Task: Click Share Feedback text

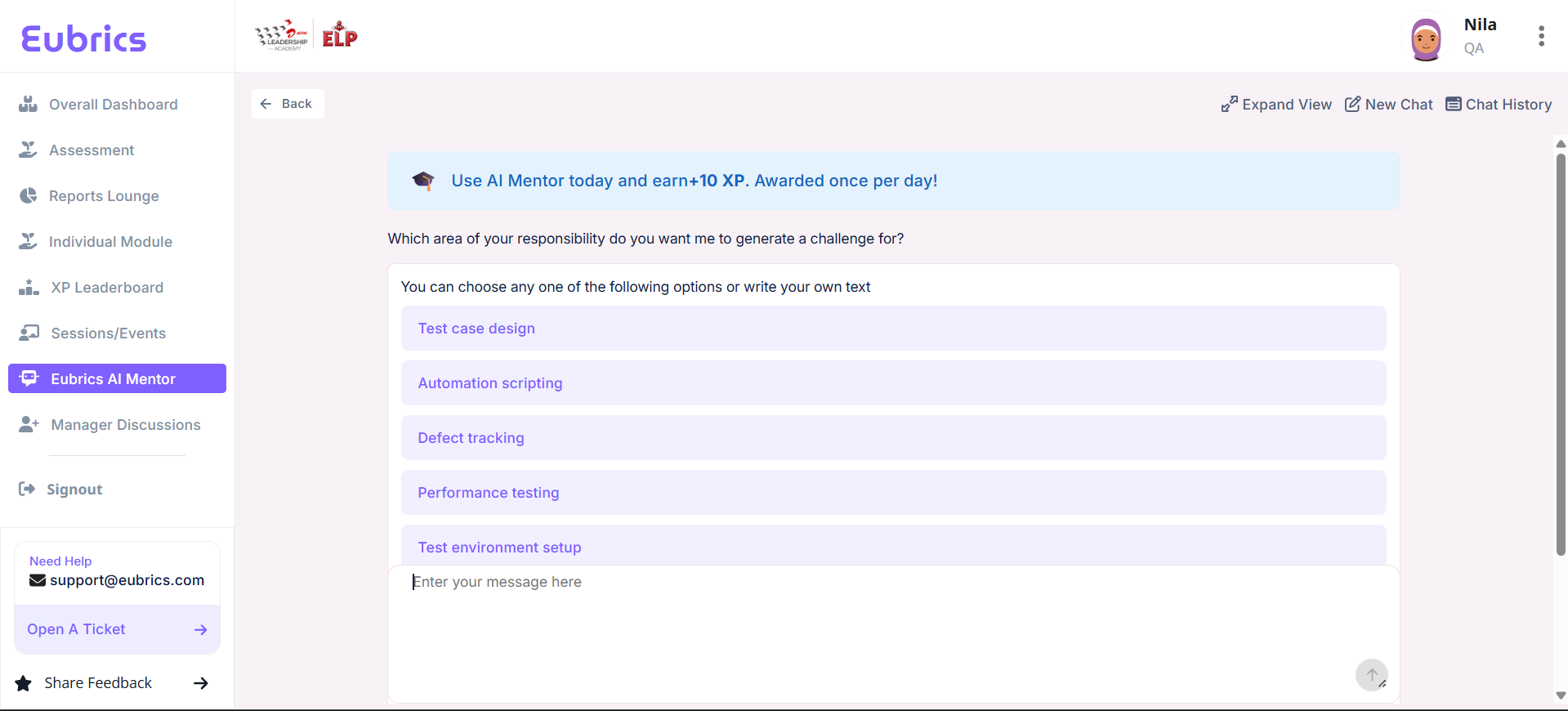Action: [98, 683]
